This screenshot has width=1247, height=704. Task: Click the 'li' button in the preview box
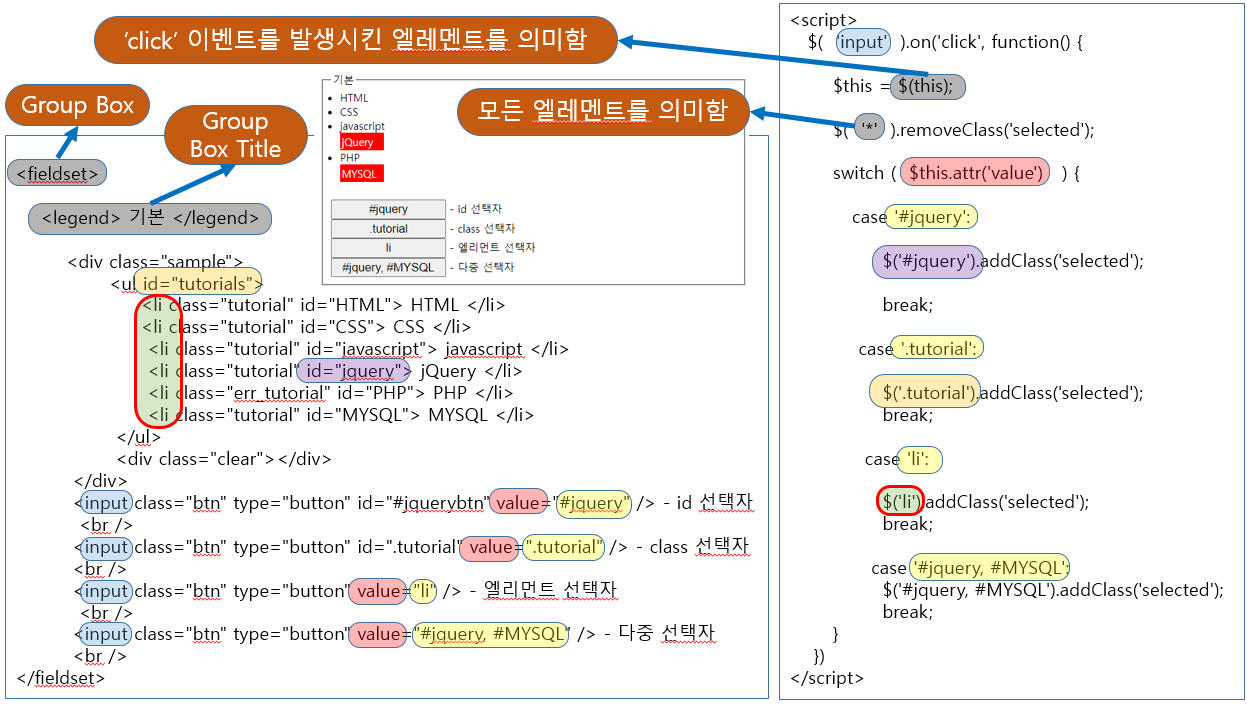[388, 247]
